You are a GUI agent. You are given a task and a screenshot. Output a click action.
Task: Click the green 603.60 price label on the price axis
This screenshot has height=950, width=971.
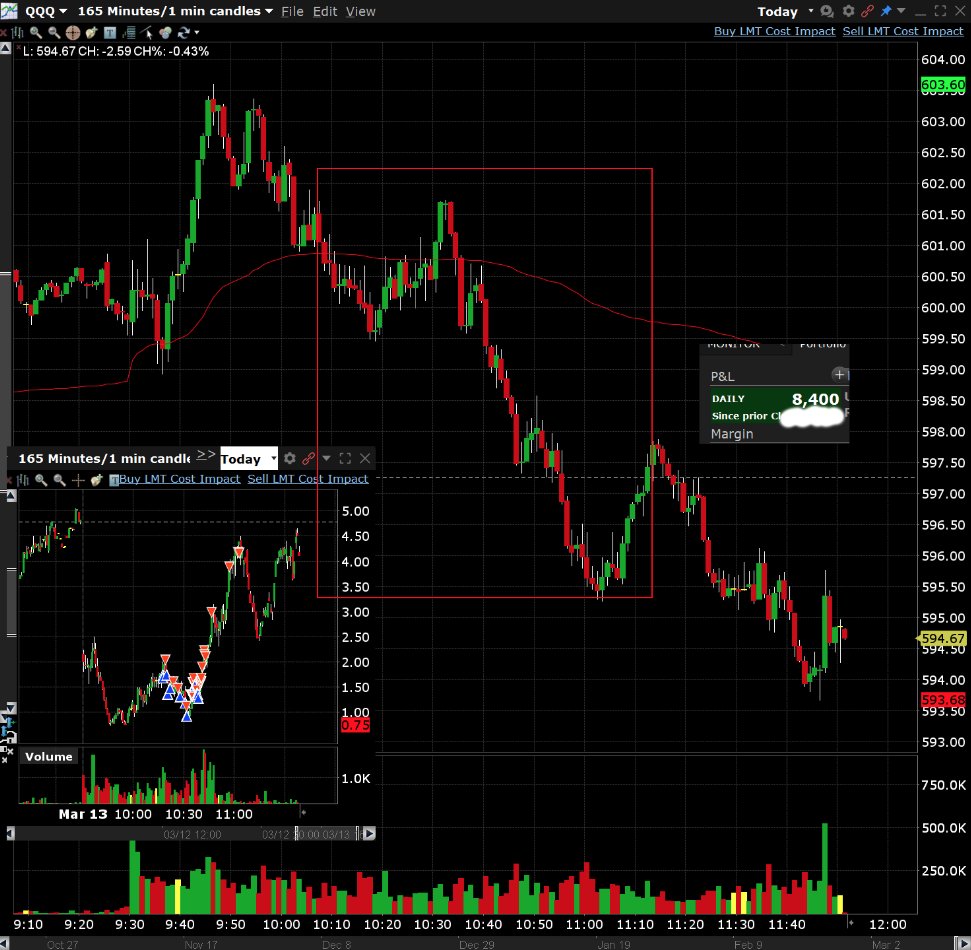click(x=943, y=84)
